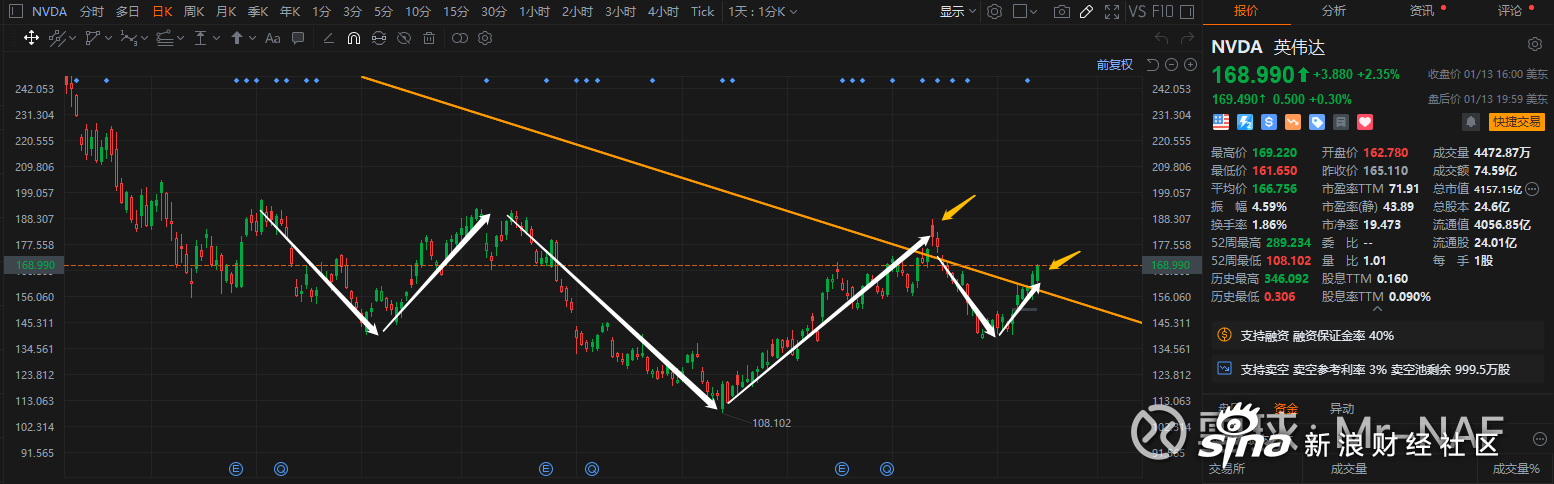Select the measure range tool
This screenshot has width=1554, height=484.
[201, 38]
